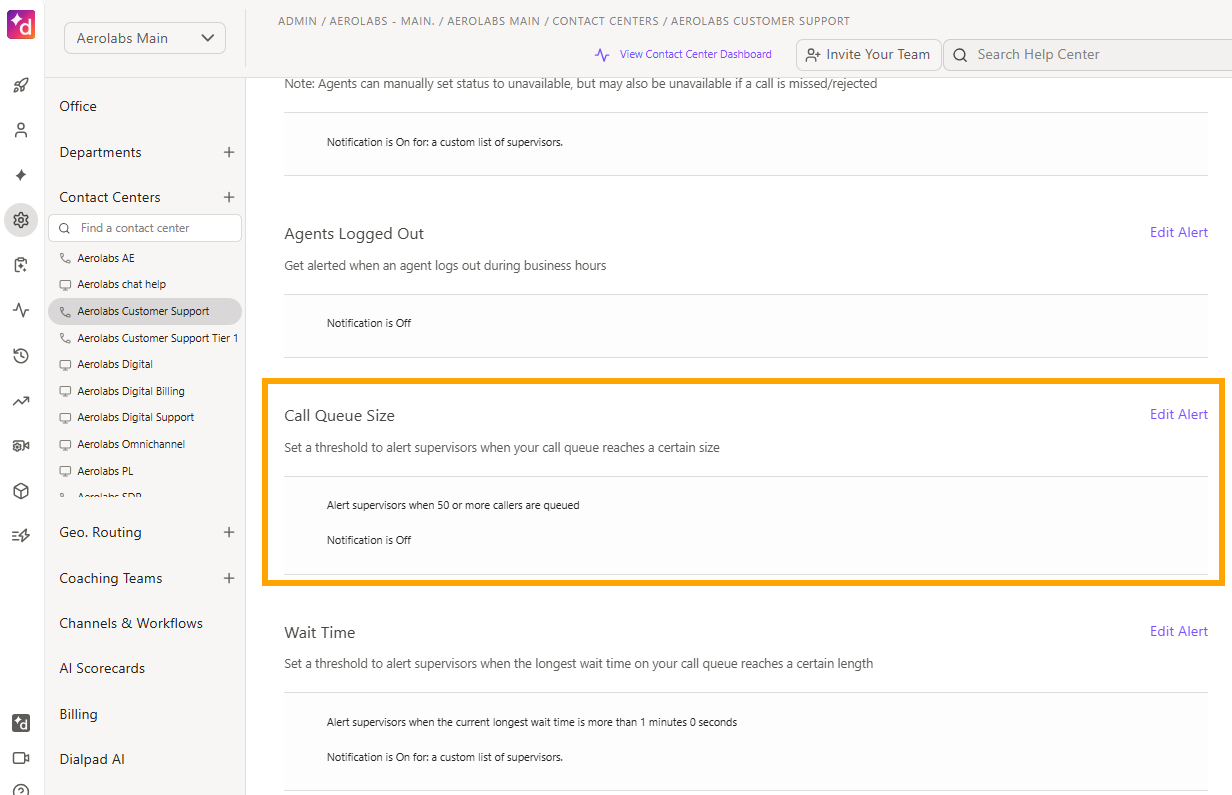1232x795 pixels.
Task: Click the trending arrow analytics icon
Action: [x=21, y=401]
